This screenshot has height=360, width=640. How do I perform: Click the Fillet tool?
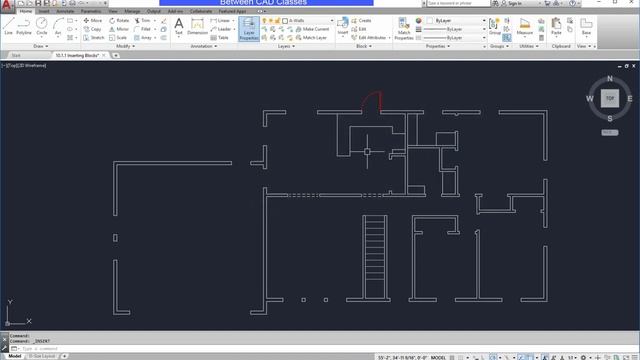(143, 29)
